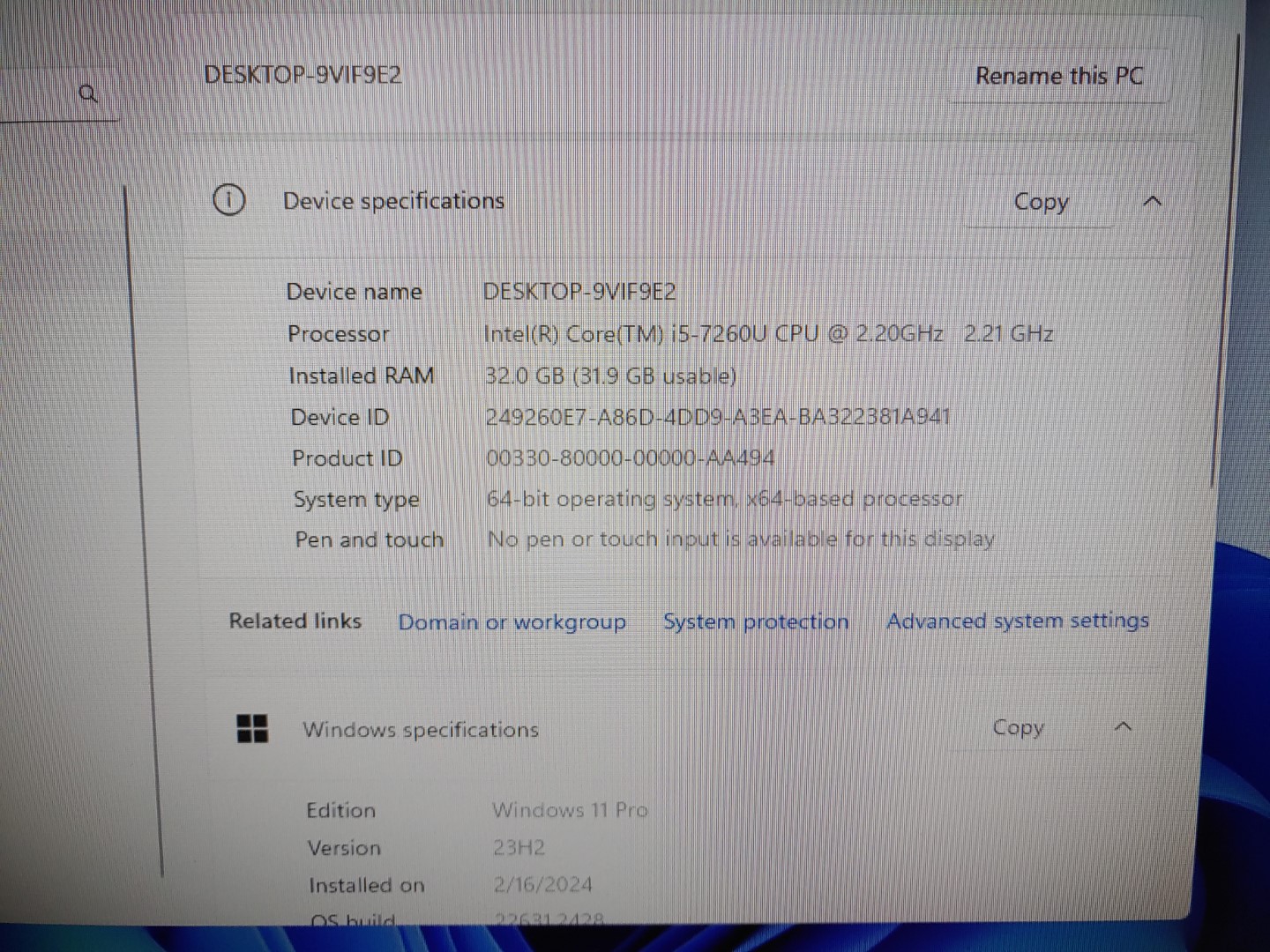Screen dimensions: 1270x952
Task: Click the Windows specifications heading
Action: [420, 730]
